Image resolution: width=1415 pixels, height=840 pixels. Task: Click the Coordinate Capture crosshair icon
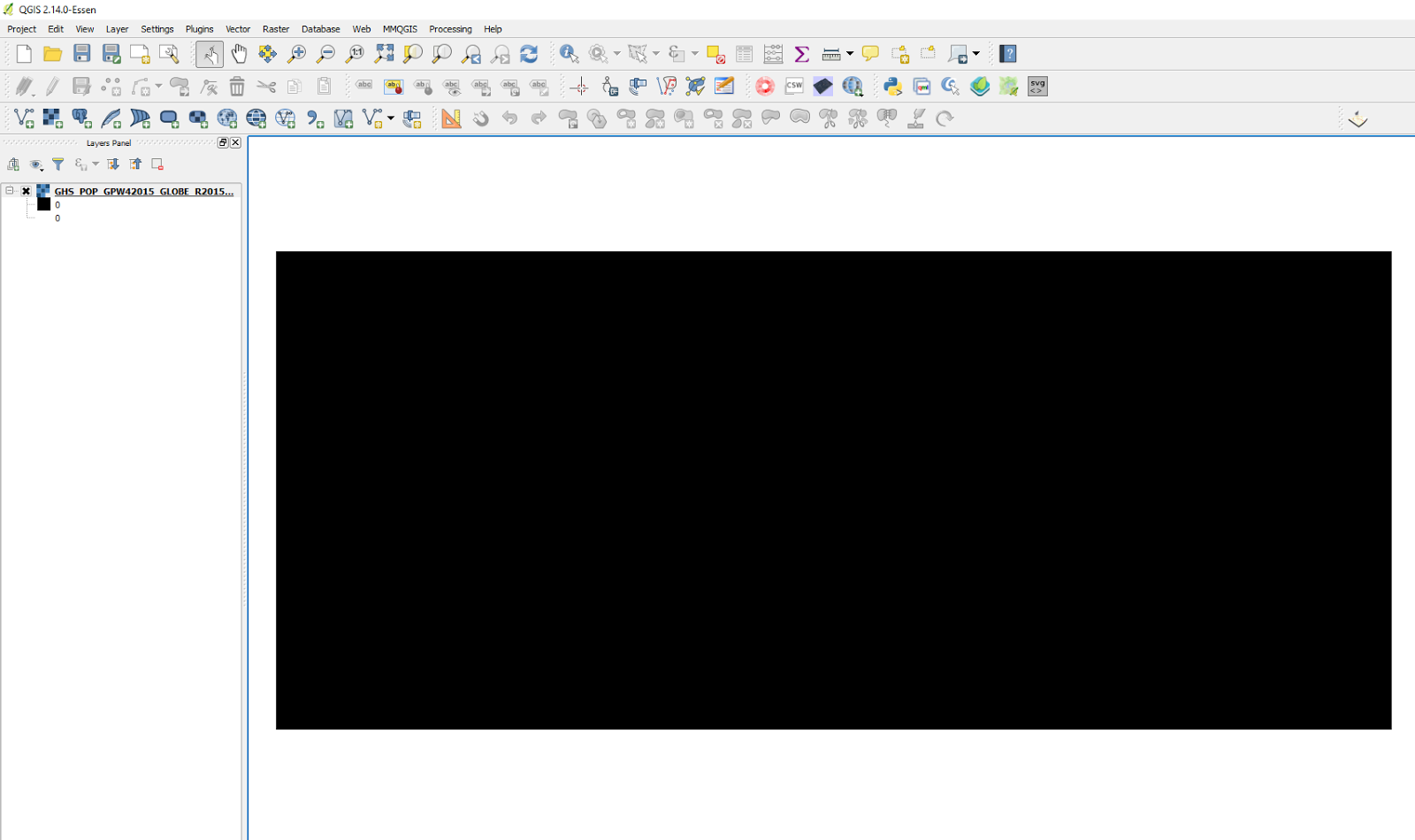click(579, 86)
